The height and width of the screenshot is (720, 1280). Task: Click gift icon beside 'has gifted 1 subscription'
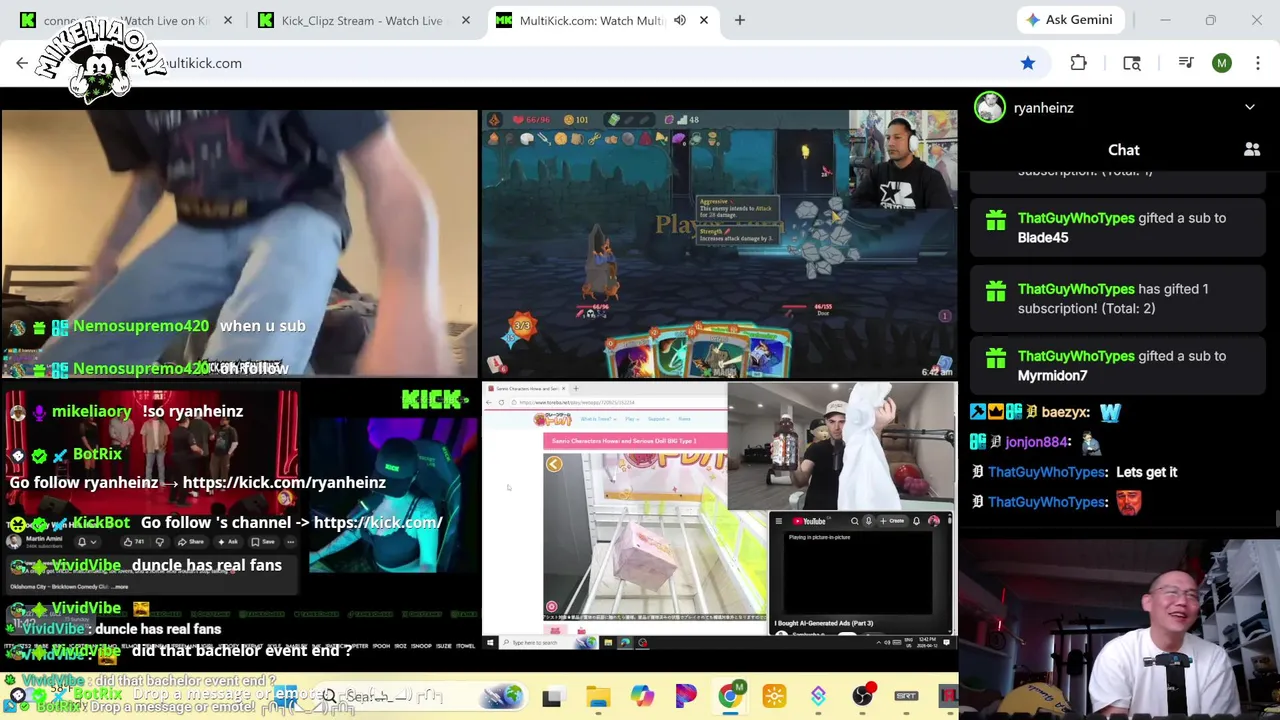[996, 292]
